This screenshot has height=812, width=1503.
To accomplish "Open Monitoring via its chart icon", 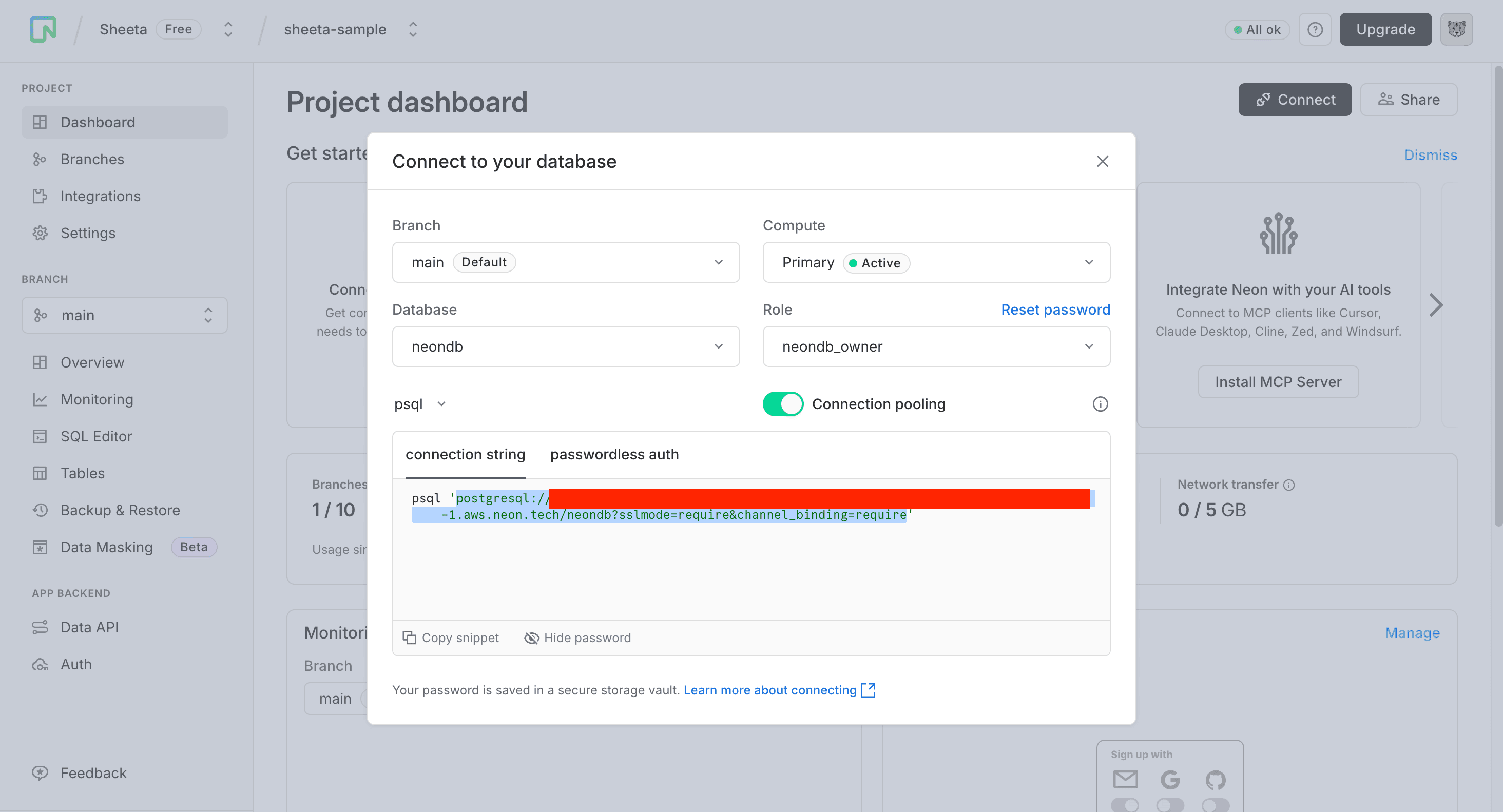I will [40, 399].
